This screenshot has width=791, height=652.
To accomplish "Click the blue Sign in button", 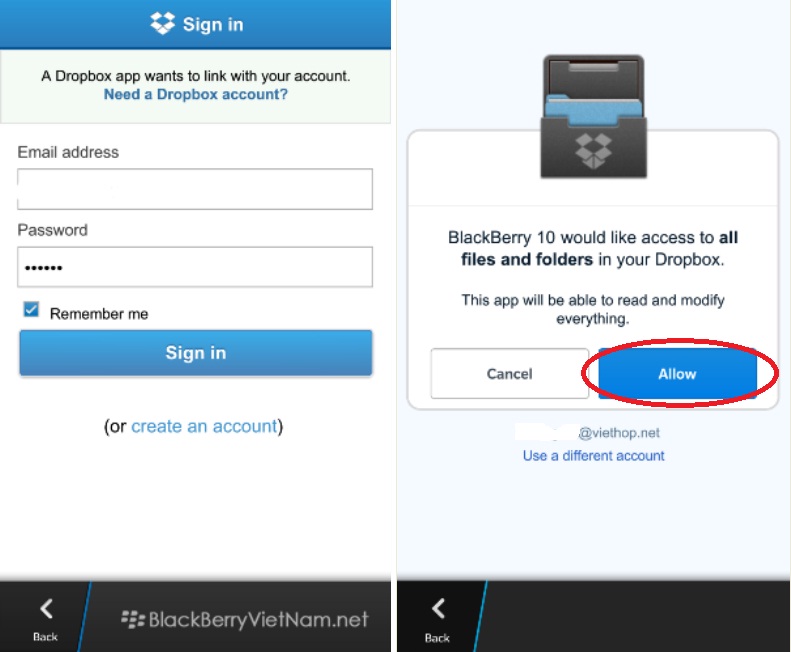I will coord(196,353).
